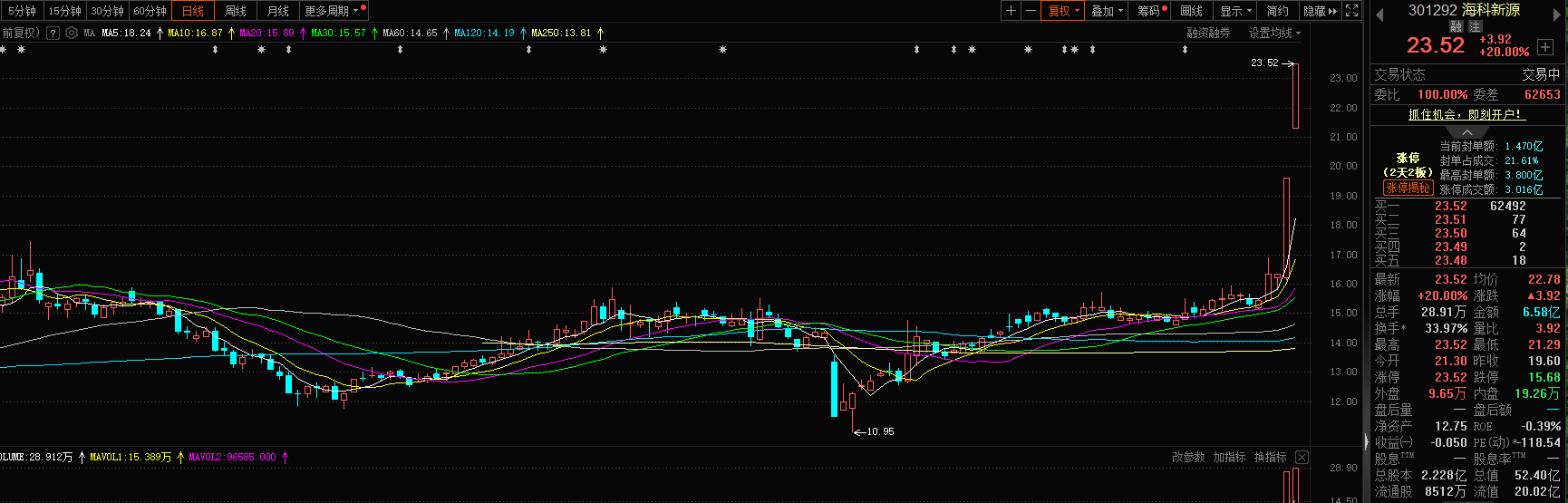Toggle 简约 simple display mode
The width and height of the screenshot is (1568, 503).
click(x=1277, y=11)
